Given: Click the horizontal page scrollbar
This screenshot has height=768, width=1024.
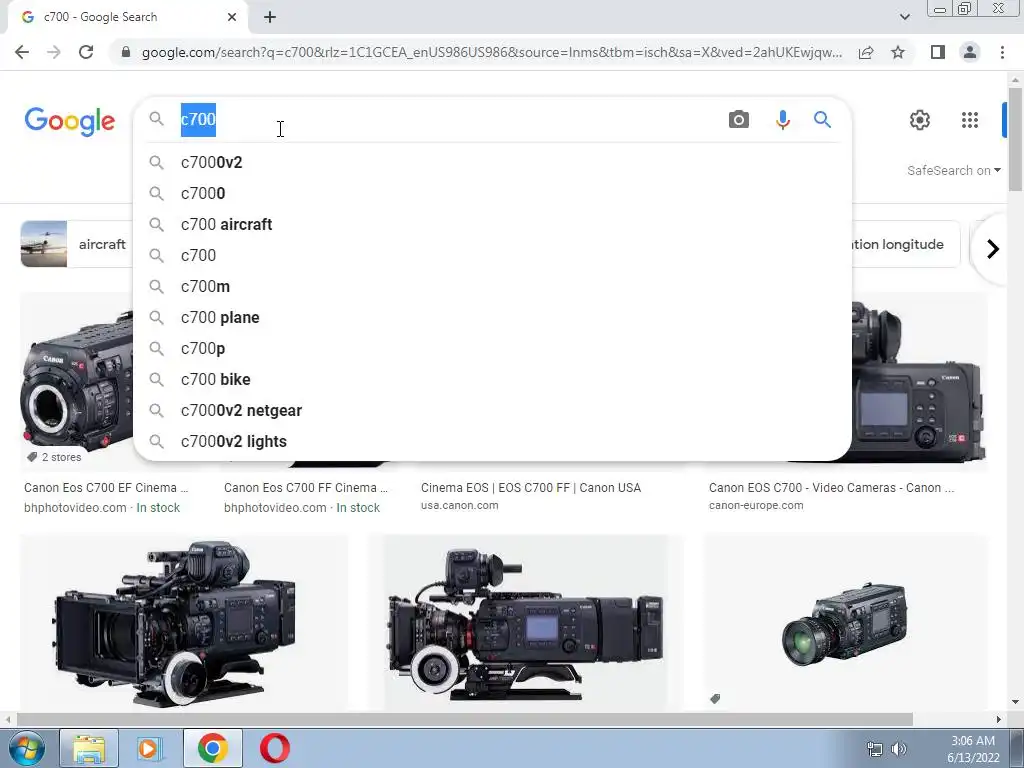Looking at the screenshot, I should click(464, 720).
